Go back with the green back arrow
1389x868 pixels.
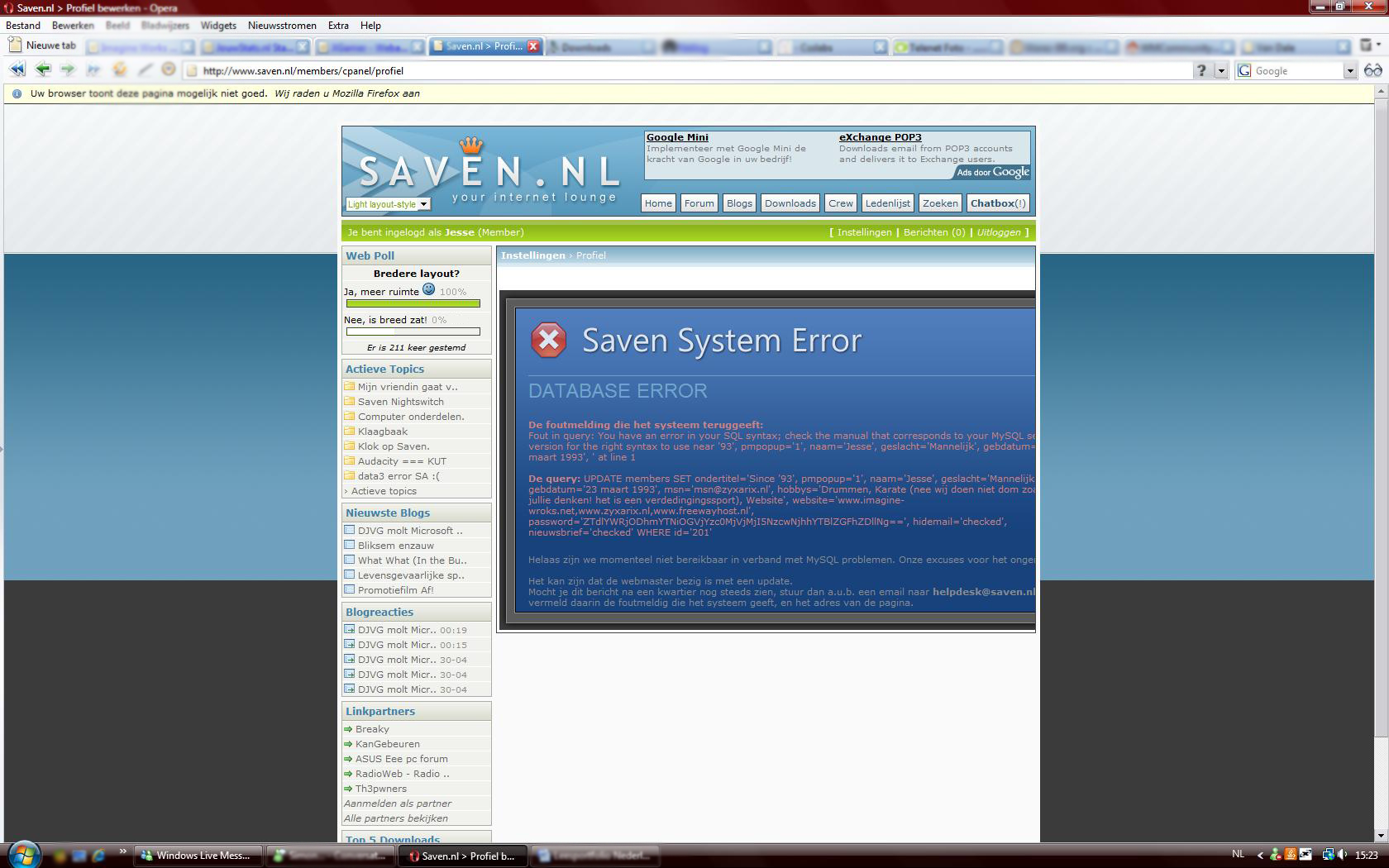43,70
